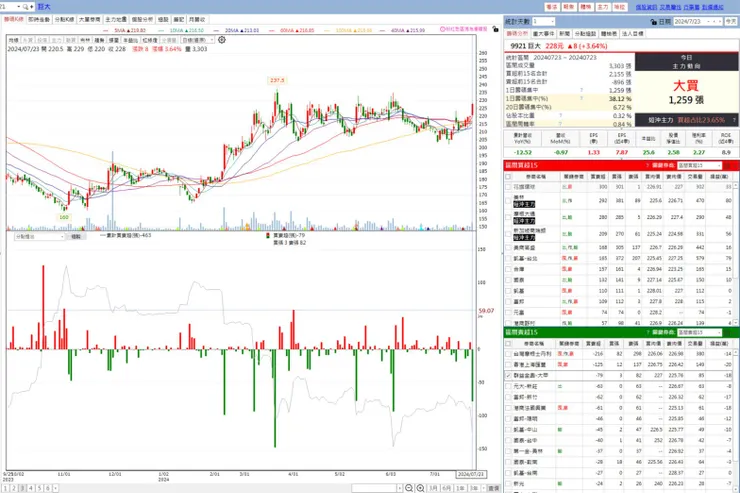This screenshot has width=740, height=493.
Task: Toggle the 月線 chart overlay button
Action: click(13, 40)
